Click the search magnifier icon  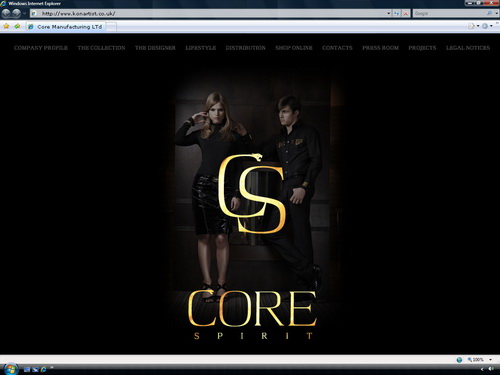(489, 13)
